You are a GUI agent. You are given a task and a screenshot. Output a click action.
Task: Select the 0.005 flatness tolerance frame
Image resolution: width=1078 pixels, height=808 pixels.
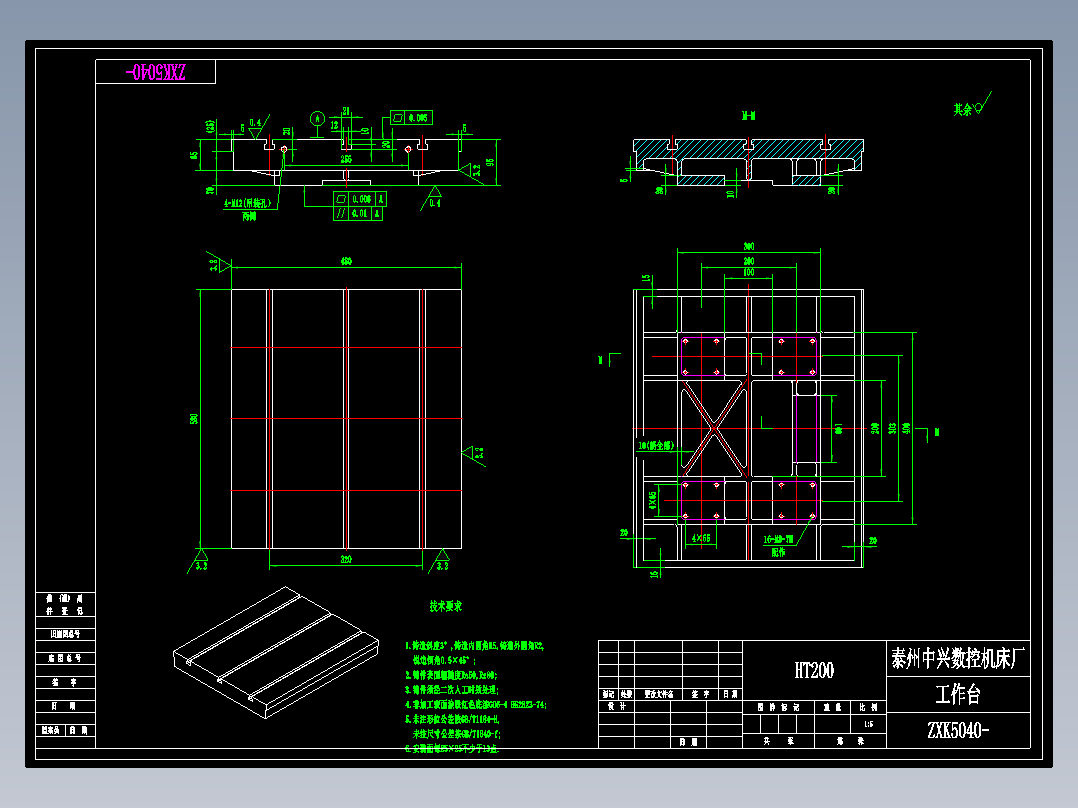411,118
